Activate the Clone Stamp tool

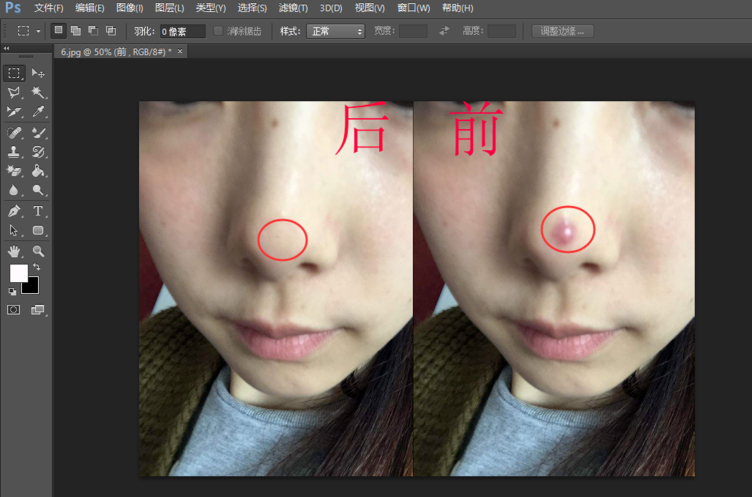(14, 152)
